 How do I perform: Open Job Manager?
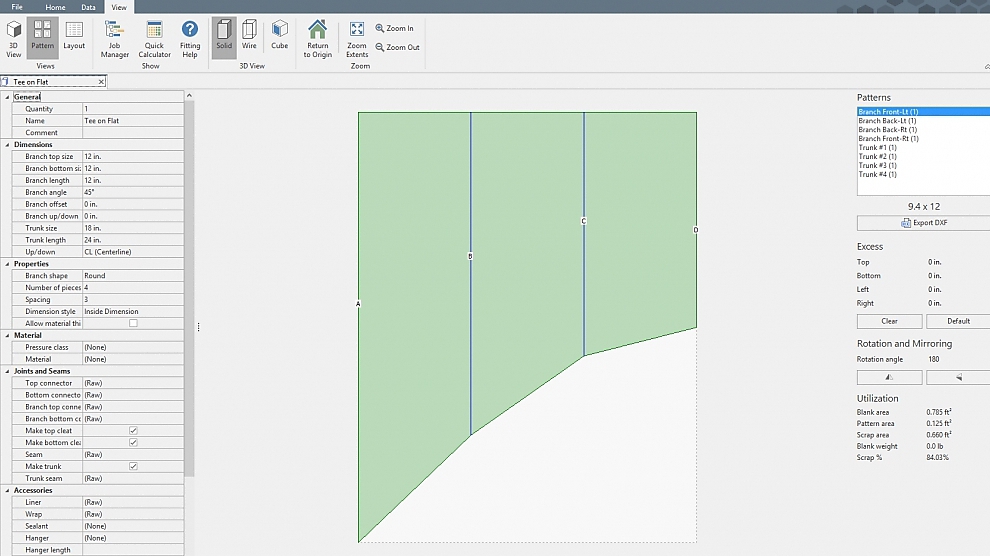point(115,38)
